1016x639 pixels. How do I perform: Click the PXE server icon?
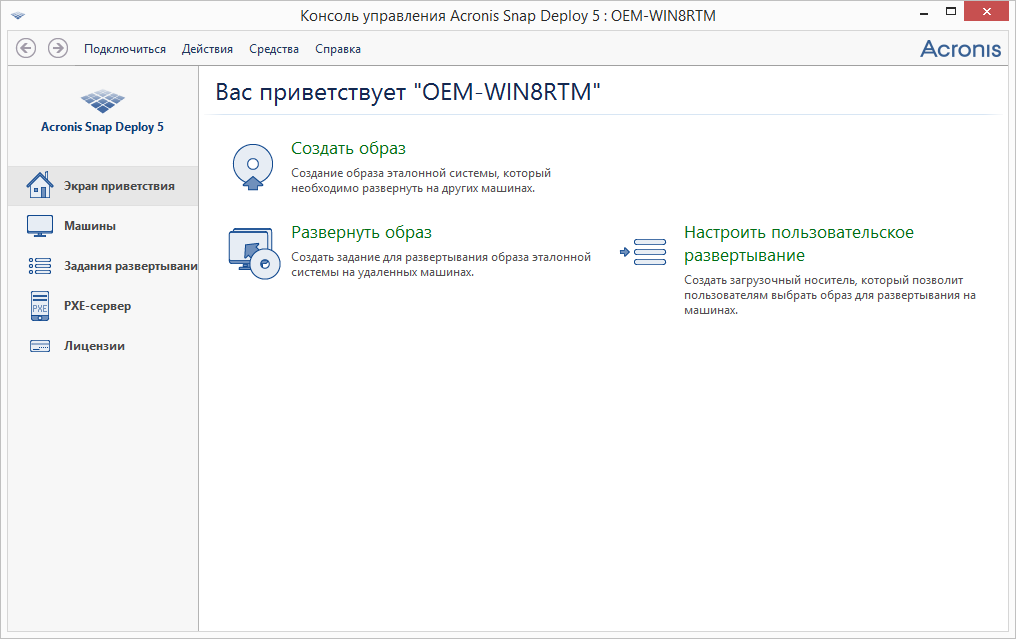click(40, 306)
